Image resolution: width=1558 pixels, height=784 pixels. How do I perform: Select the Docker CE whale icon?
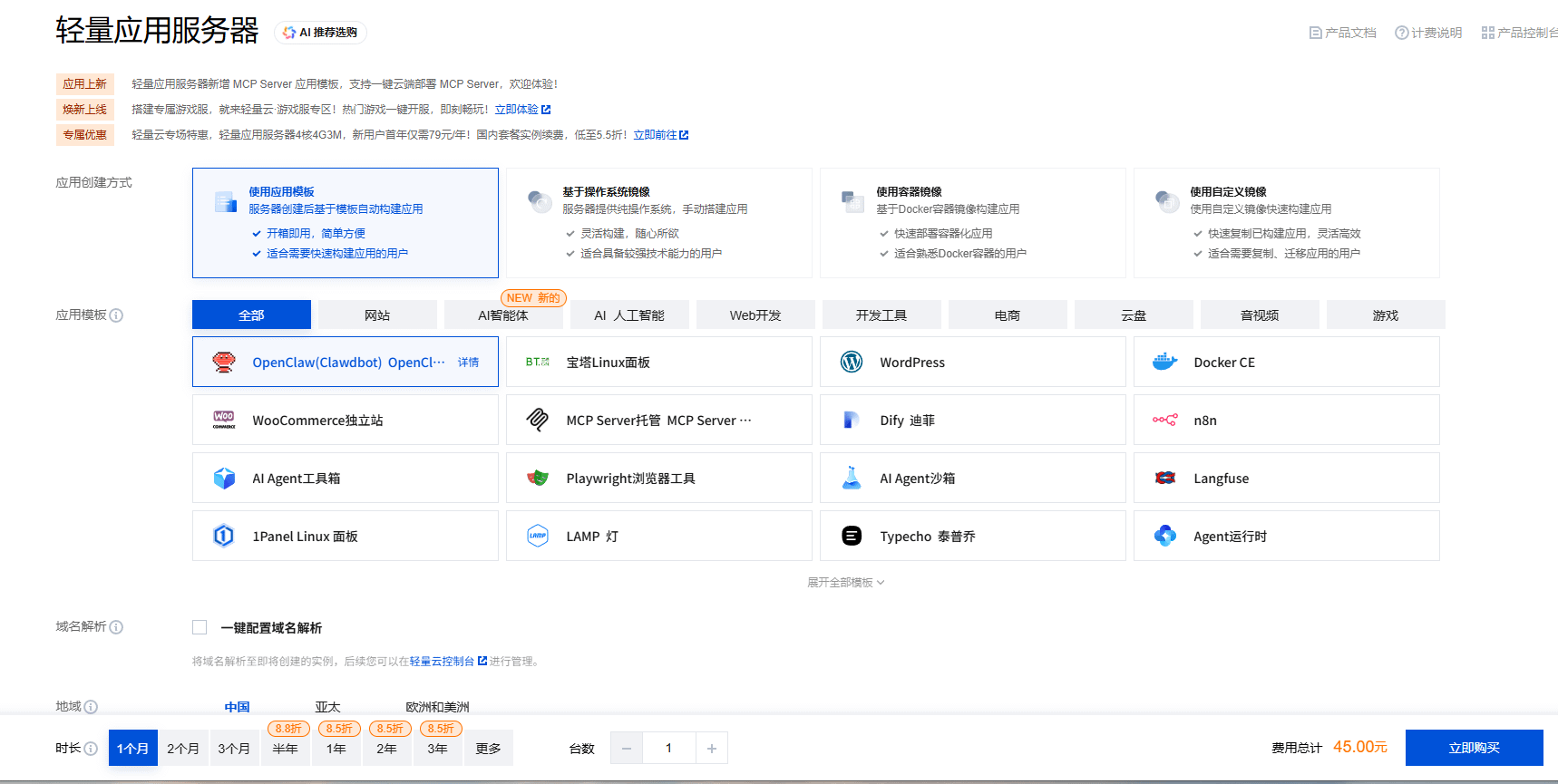(1164, 362)
